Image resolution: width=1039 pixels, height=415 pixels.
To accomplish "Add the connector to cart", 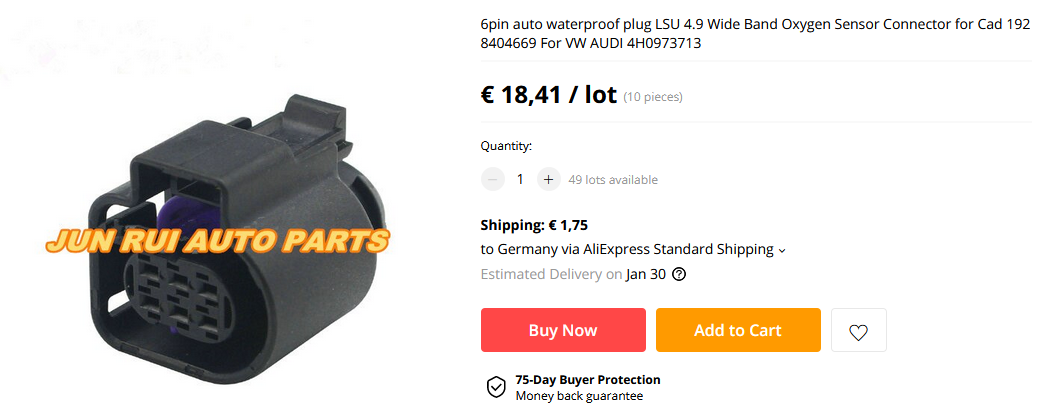I will click(x=738, y=330).
